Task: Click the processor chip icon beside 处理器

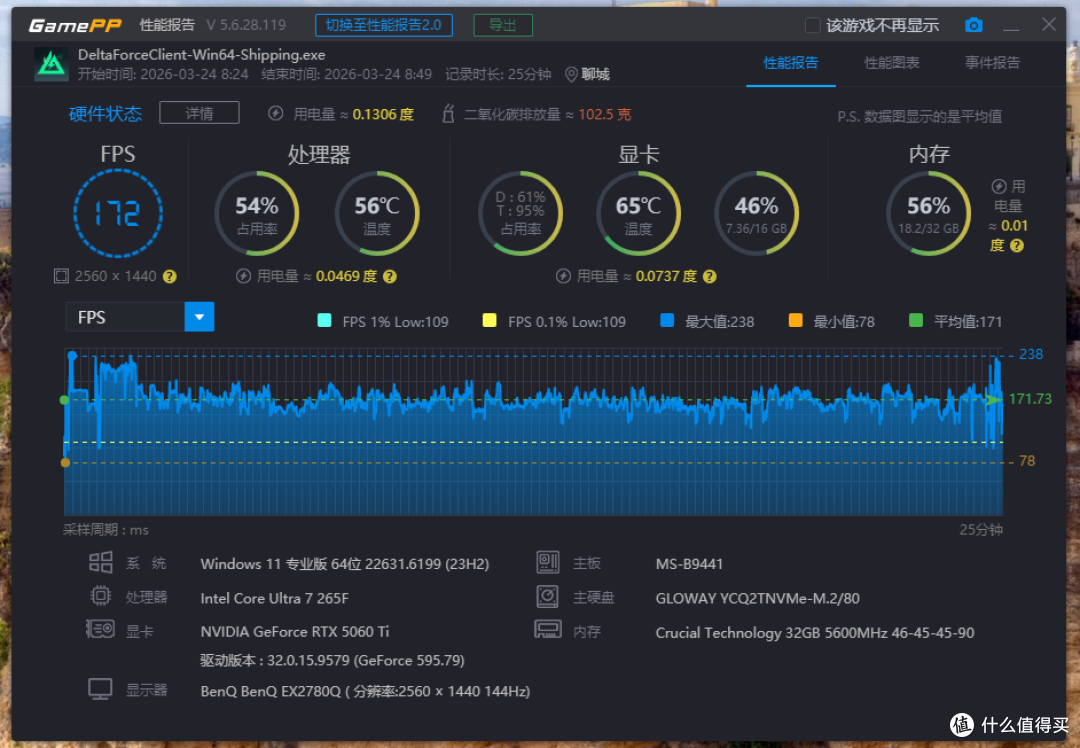Action: coord(101,596)
